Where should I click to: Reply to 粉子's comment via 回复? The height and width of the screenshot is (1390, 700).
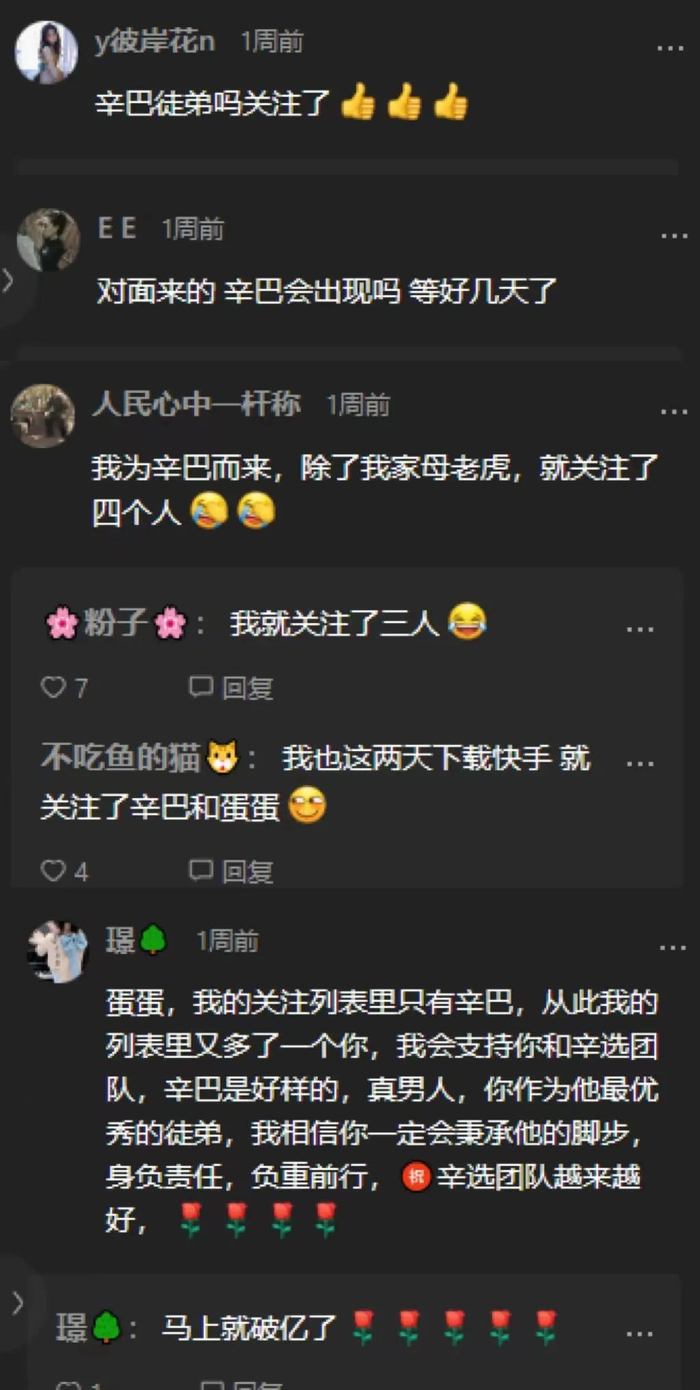[231, 688]
